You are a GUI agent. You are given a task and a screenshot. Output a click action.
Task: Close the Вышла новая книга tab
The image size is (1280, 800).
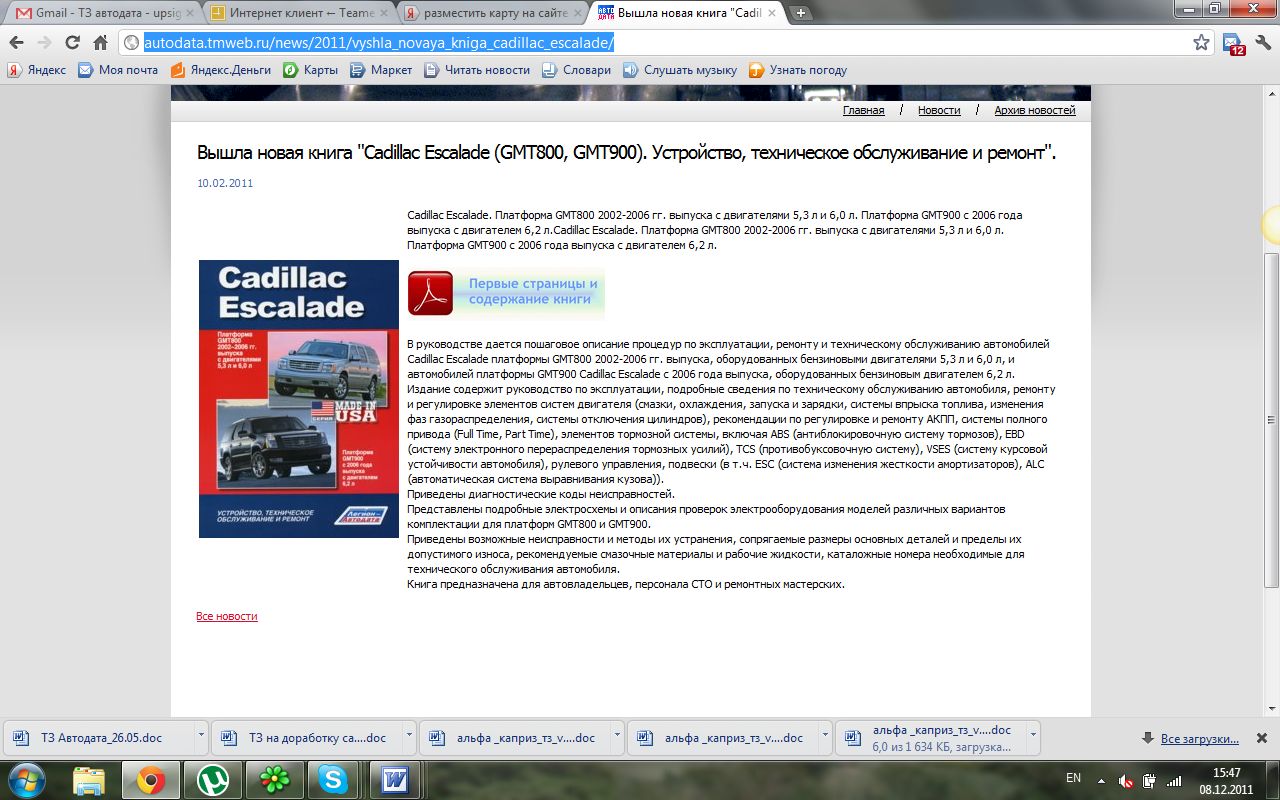point(772,13)
